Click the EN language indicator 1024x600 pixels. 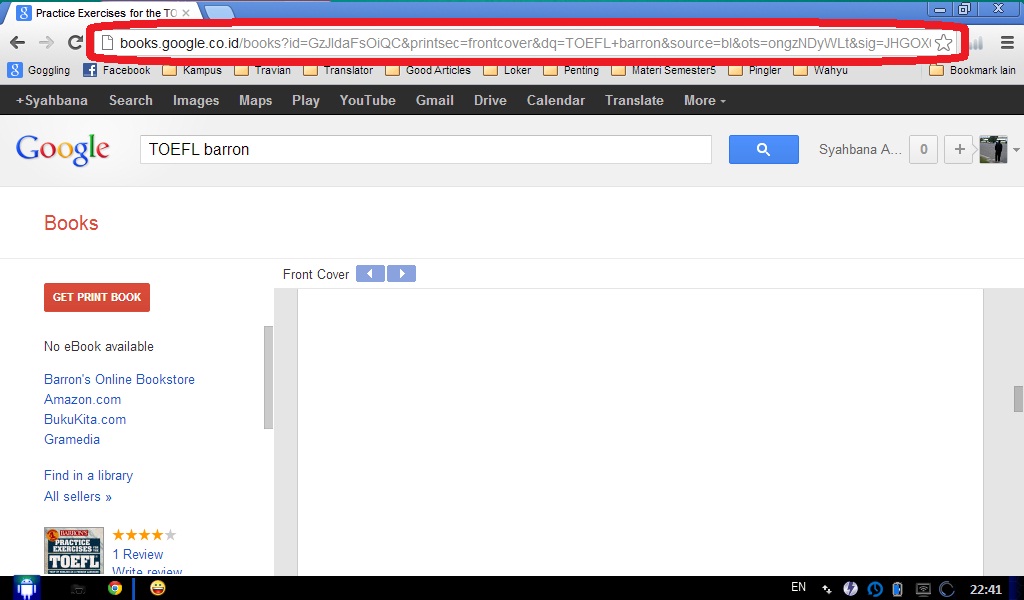(x=798, y=587)
